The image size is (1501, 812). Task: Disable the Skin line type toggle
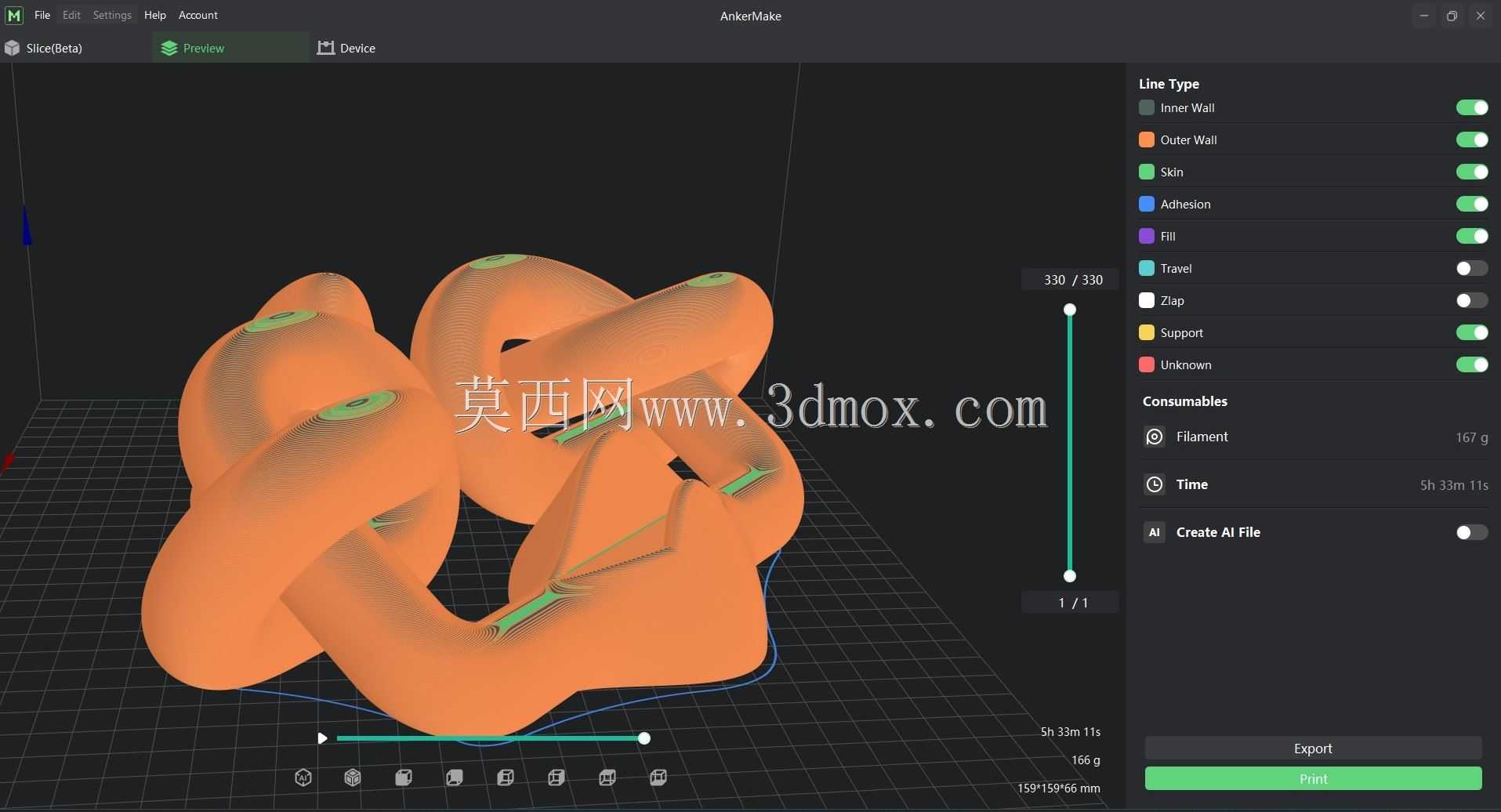click(x=1472, y=172)
